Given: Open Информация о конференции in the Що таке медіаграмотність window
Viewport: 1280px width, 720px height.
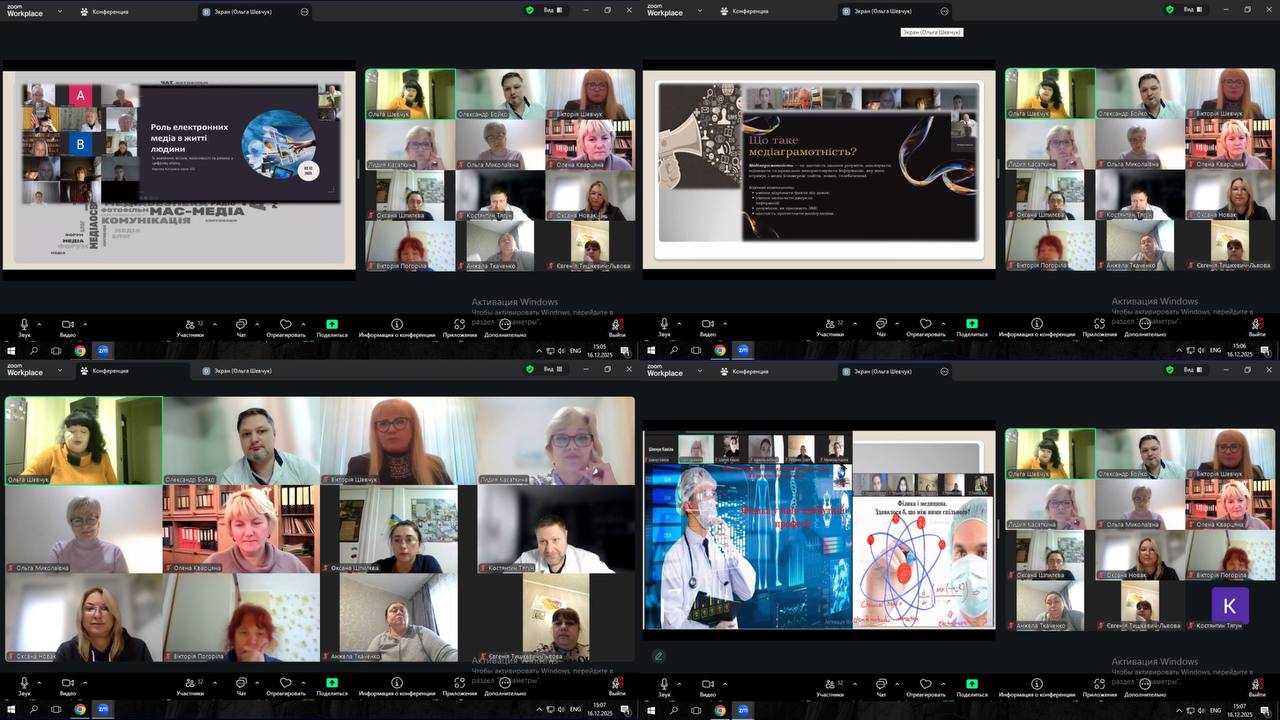Looking at the screenshot, I should click(1036, 326).
